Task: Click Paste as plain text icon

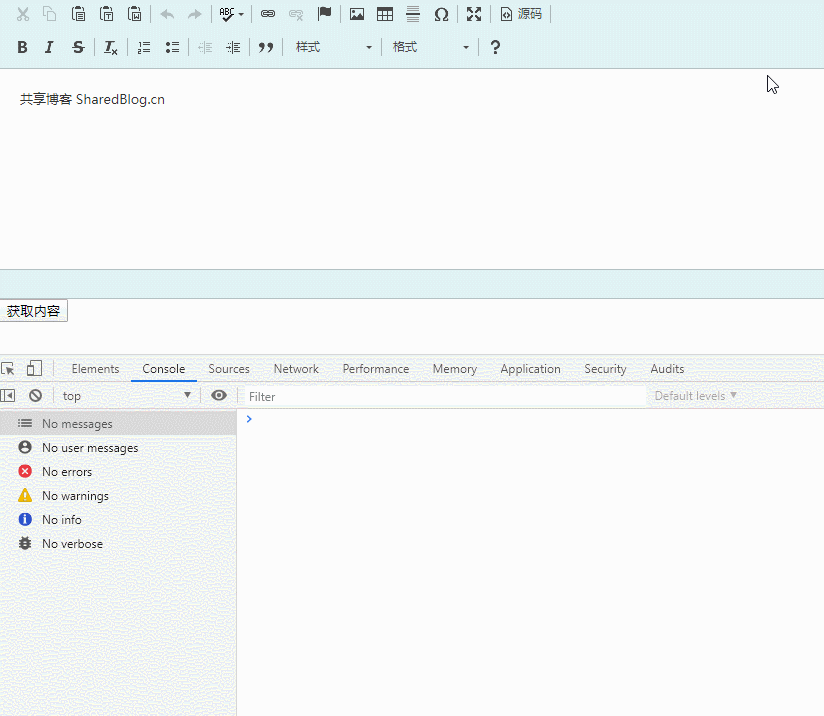Action: 107,14
